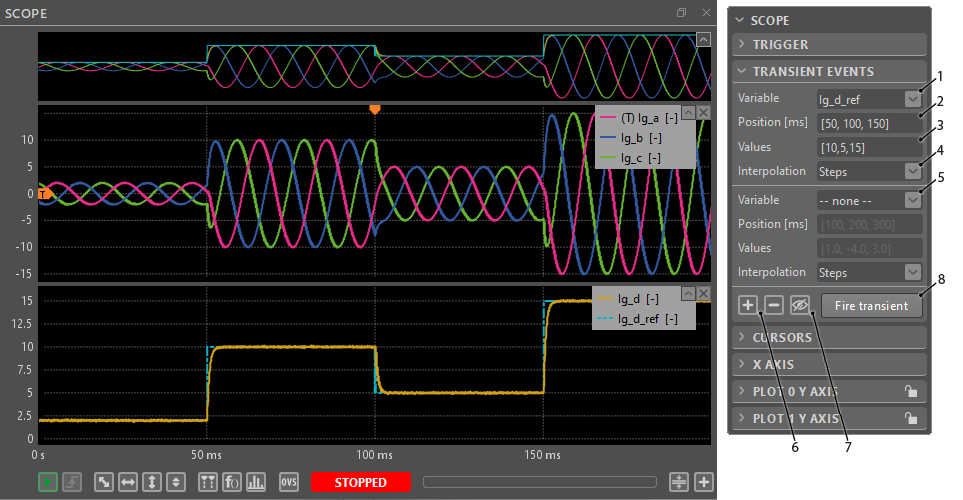
Task: Start scope acquisition with the green play button
Action: (48, 482)
